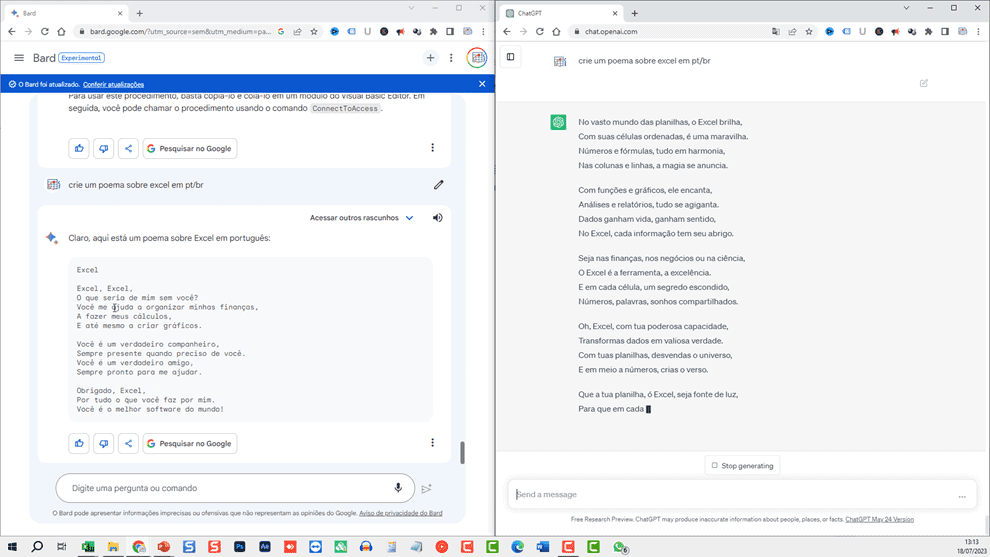This screenshot has width=990, height=557.
Task: Toggle thumbs up under the Excel poem
Action: [79, 443]
